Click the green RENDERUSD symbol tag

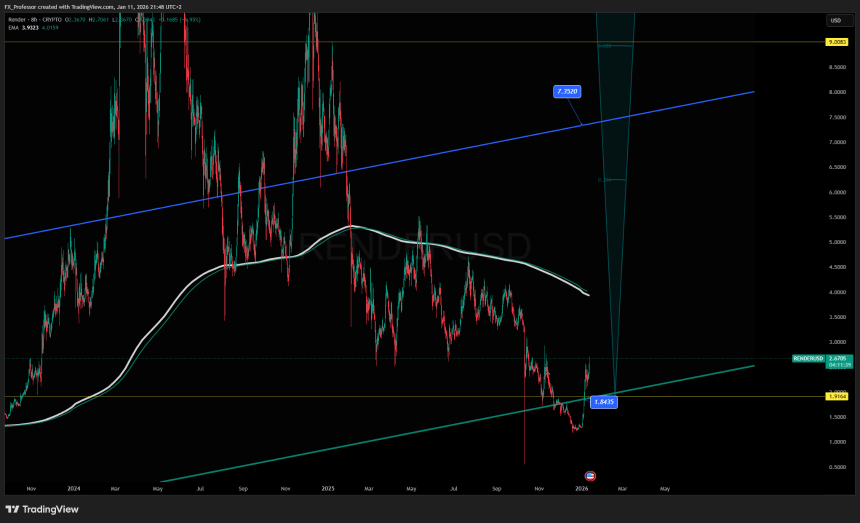808,359
